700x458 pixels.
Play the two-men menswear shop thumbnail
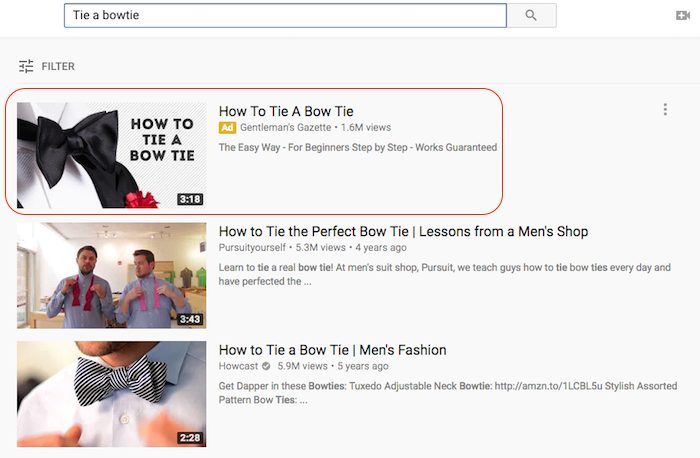pos(112,275)
